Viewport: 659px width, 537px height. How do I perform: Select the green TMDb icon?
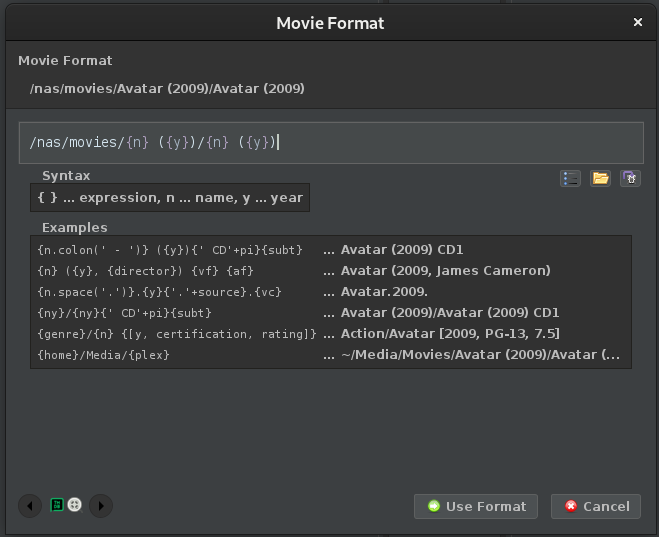point(57,505)
